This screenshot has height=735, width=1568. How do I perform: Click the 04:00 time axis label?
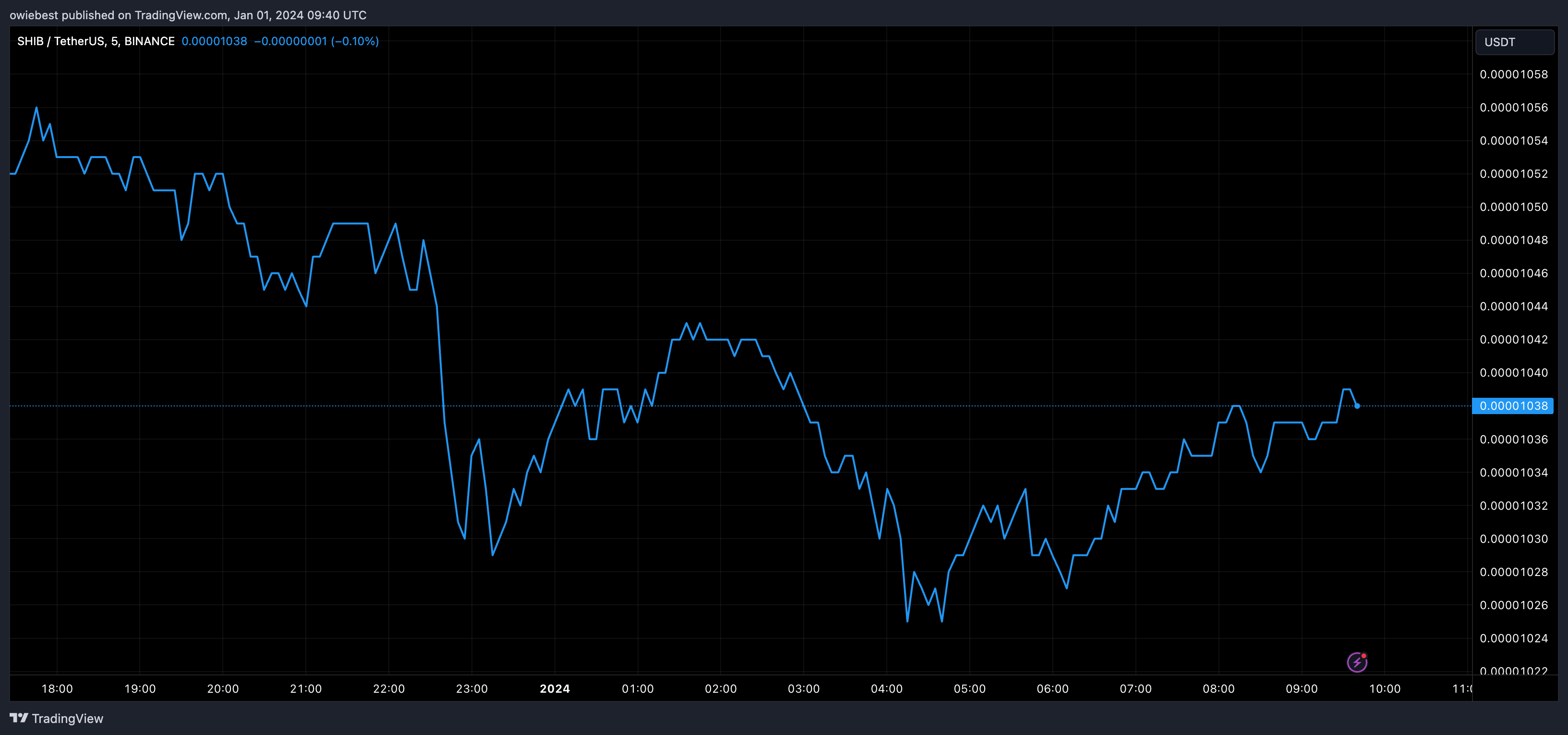(886, 689)
